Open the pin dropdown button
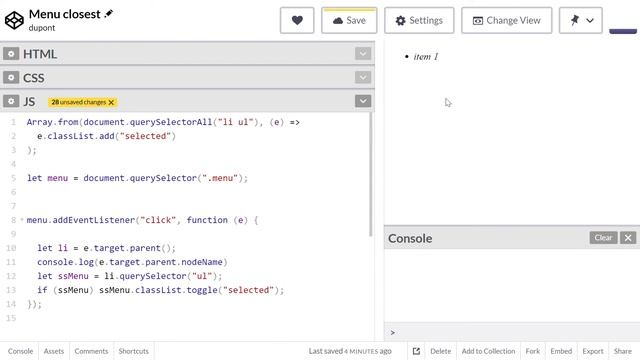The width and height of the screenshot is (640, 360). pyautogui.click(x=580, y=20)
